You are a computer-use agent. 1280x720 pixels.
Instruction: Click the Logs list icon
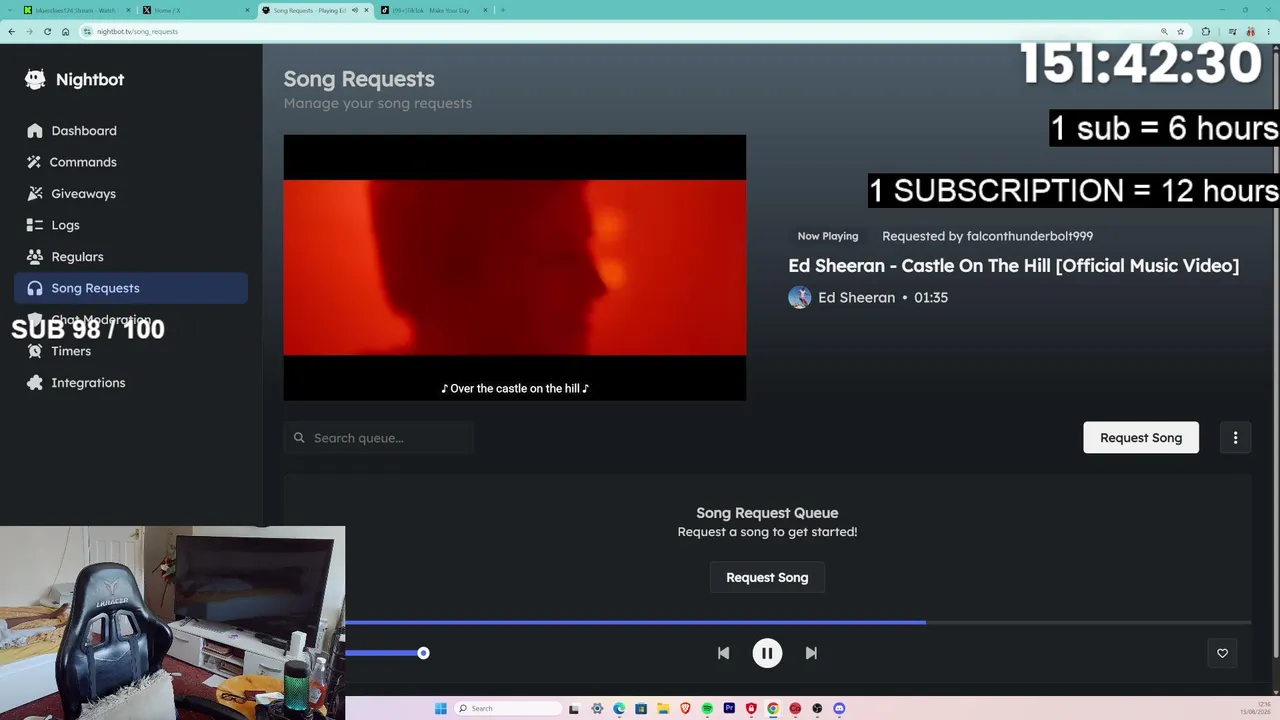pyautogui.click(x=35, y=225)
